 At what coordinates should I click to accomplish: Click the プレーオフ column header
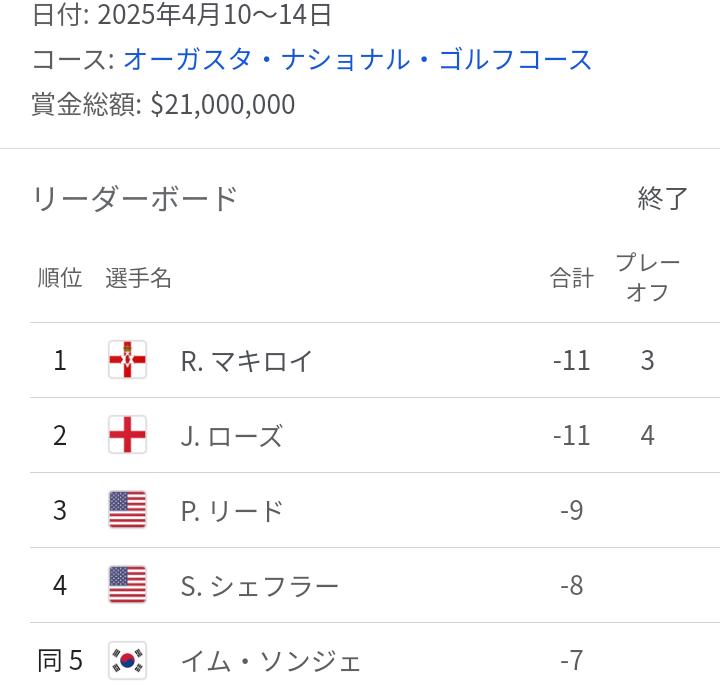[647, 278]
